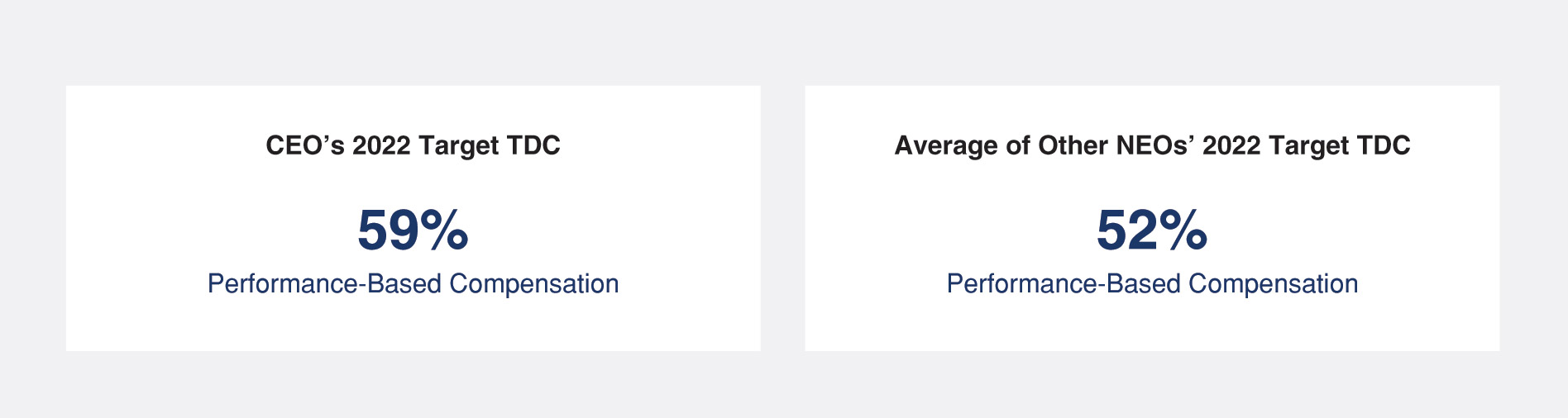The image size is (1568, 418).
Task: Select "NEOs'" in the right card title
Action: point(1155,145)
